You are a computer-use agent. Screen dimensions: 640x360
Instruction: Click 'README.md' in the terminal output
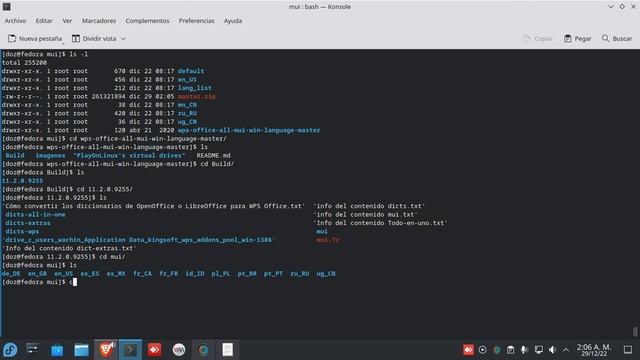click(x=213, y=156)
